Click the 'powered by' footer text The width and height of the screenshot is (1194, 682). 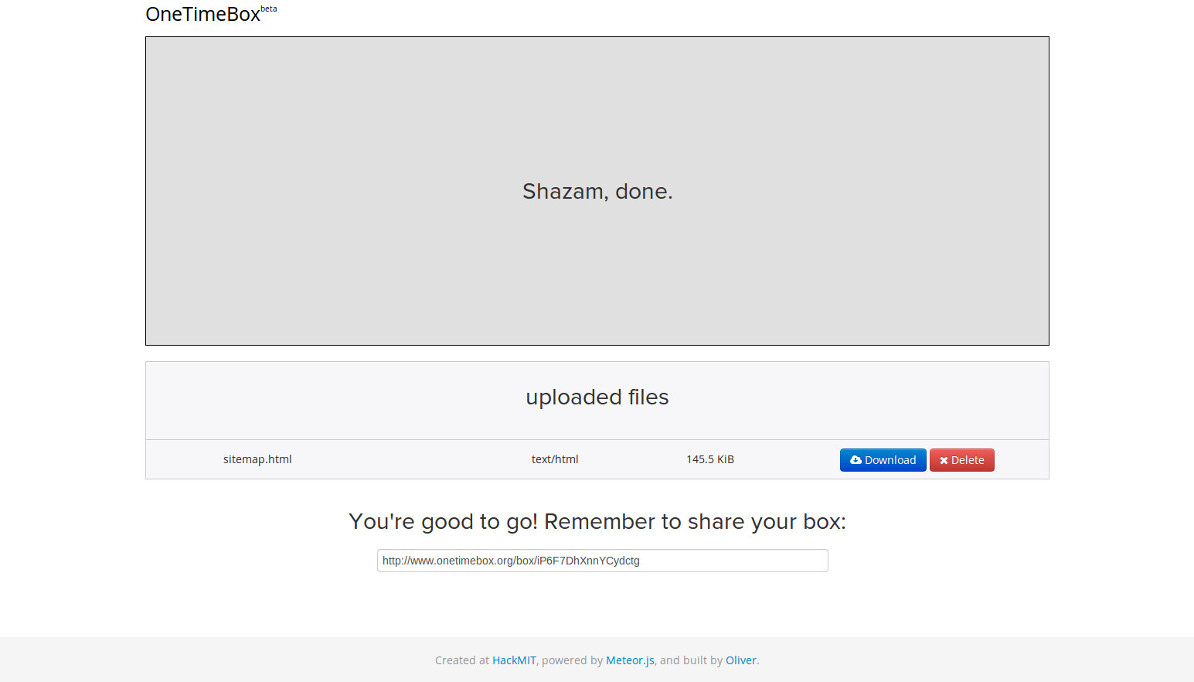click(x=572, y=660)
